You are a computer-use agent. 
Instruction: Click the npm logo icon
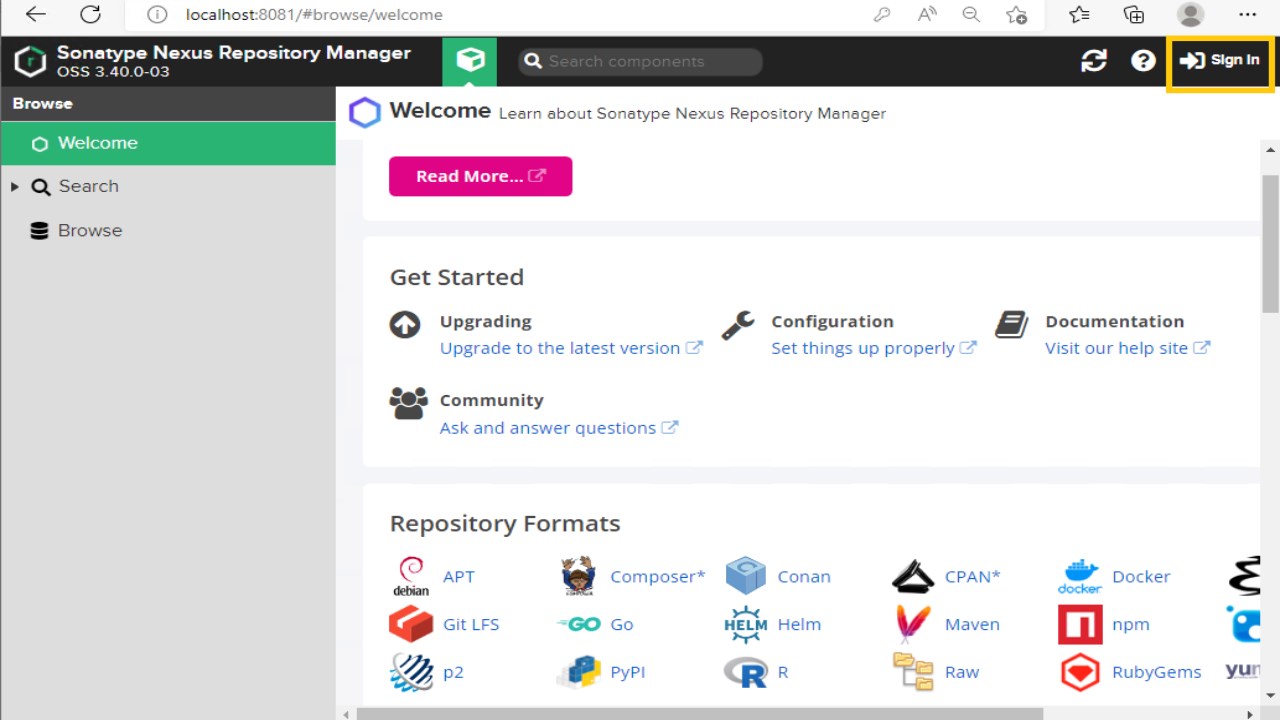1080,624
